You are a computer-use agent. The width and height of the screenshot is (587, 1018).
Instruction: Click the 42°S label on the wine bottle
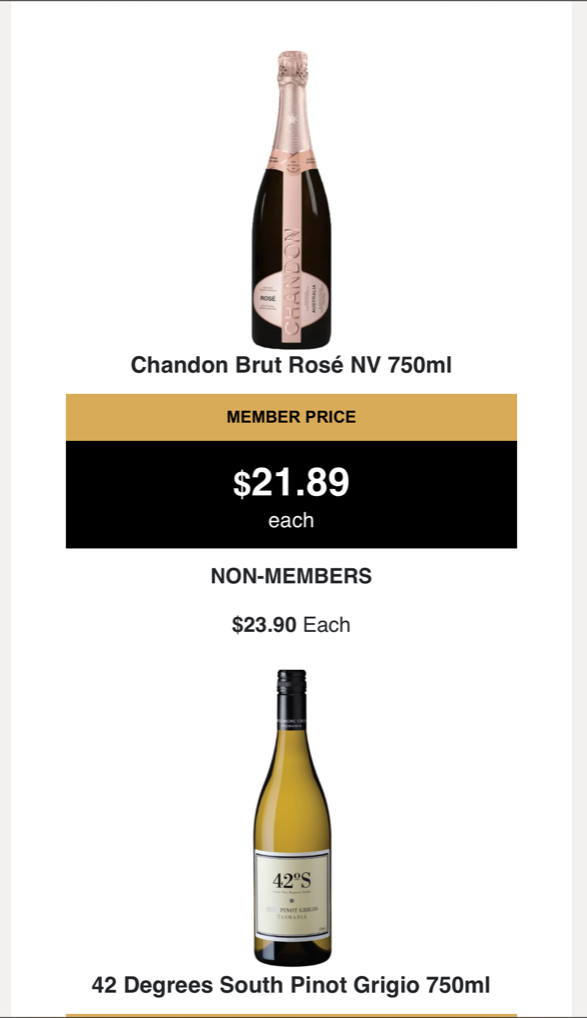[x=292, y=881]
